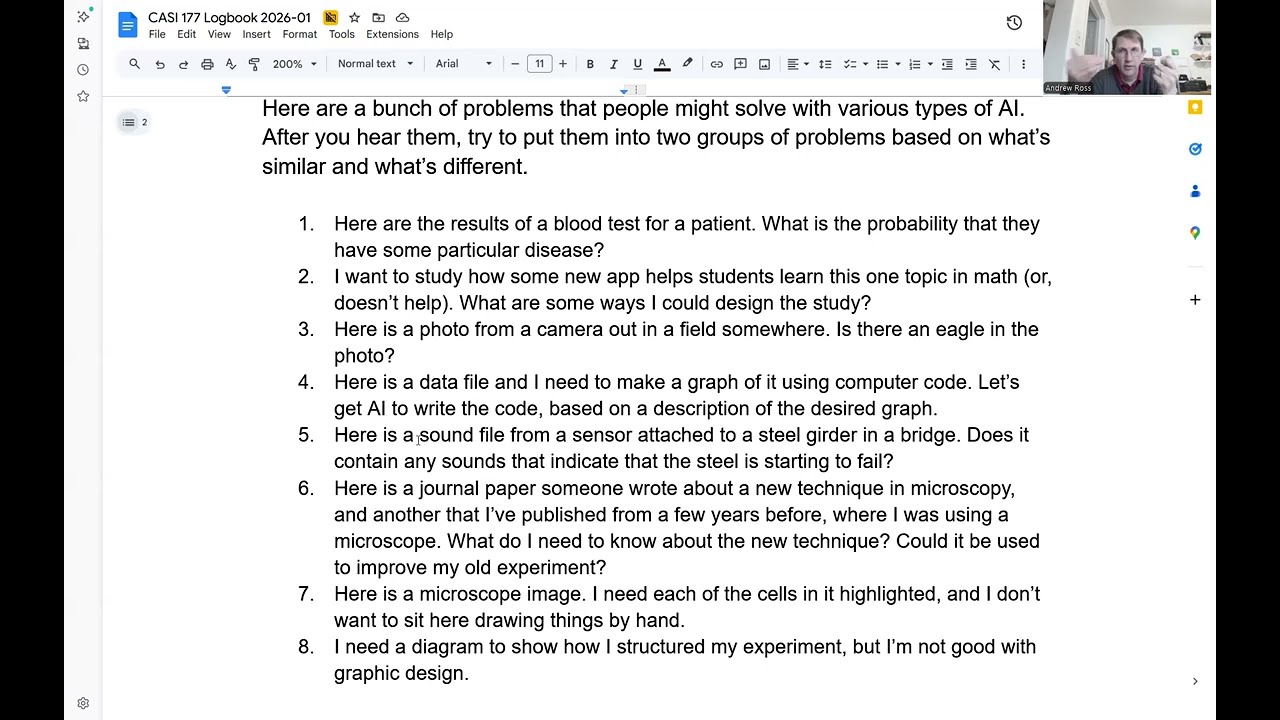Add a comment from the toolbar
Viewport: 1280px width, 720px height.
pos(740,64)
